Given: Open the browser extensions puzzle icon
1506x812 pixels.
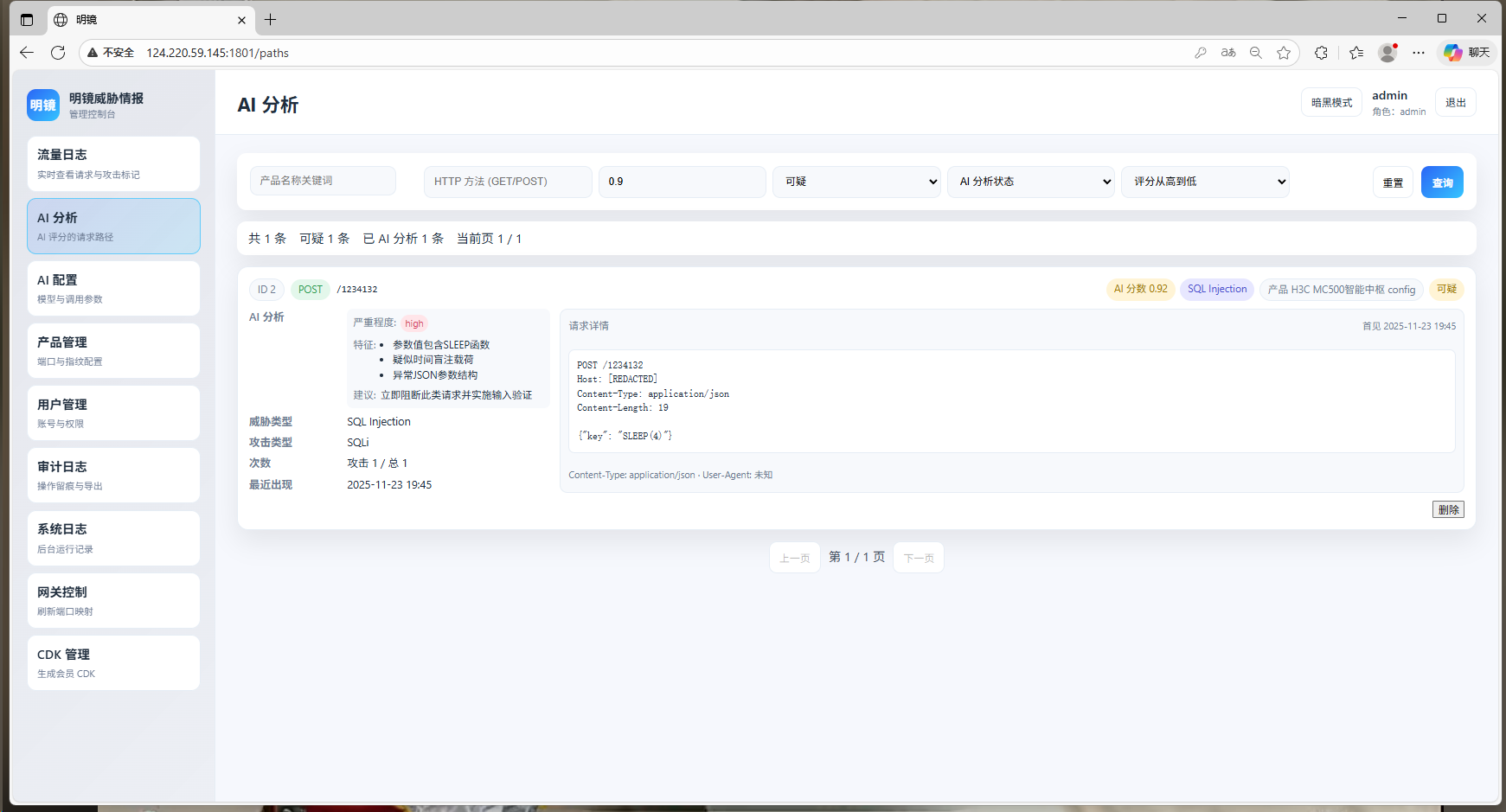Looking at the screenshot, I should [1321, 53].
